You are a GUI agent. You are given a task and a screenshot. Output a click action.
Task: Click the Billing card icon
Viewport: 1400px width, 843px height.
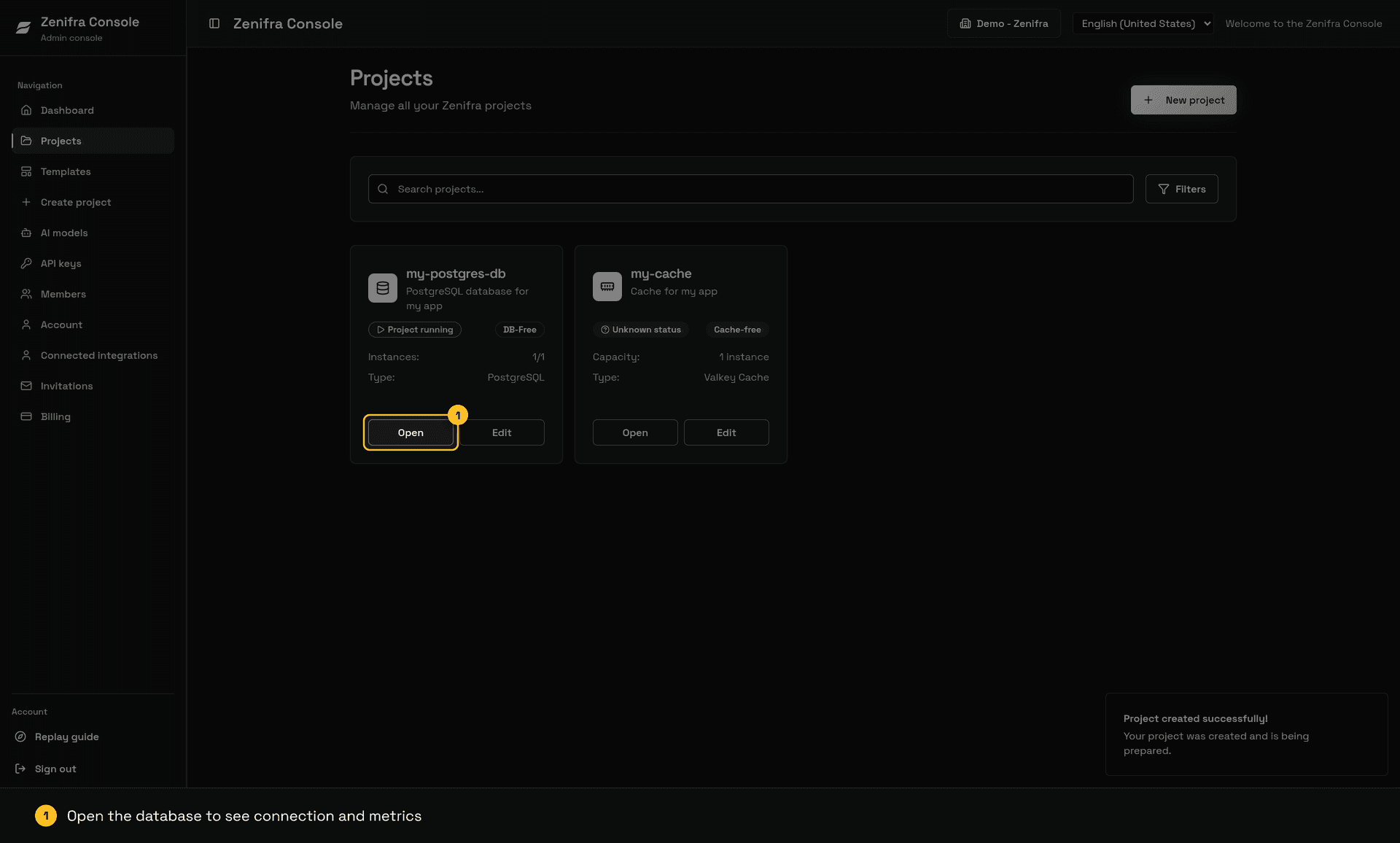coord(26,416)
